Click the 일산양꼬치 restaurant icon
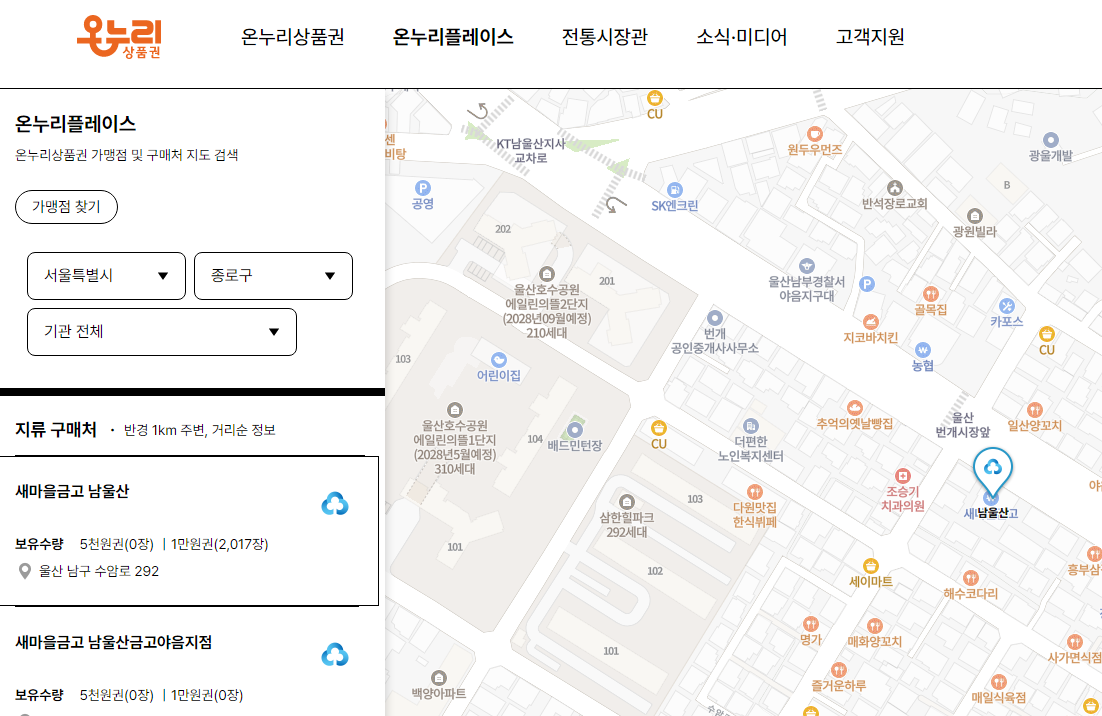 pyautogui.click(x=1035, y=410)
